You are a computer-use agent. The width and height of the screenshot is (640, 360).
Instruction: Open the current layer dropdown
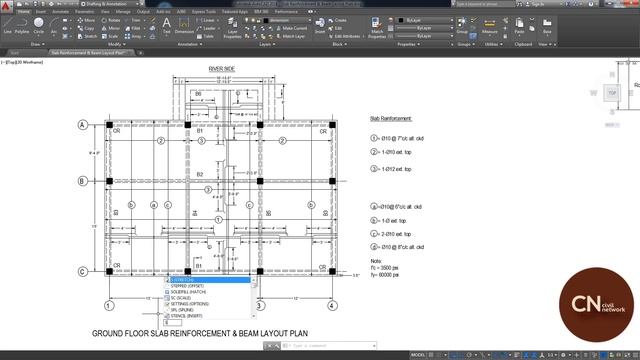(x=278, y=20)
